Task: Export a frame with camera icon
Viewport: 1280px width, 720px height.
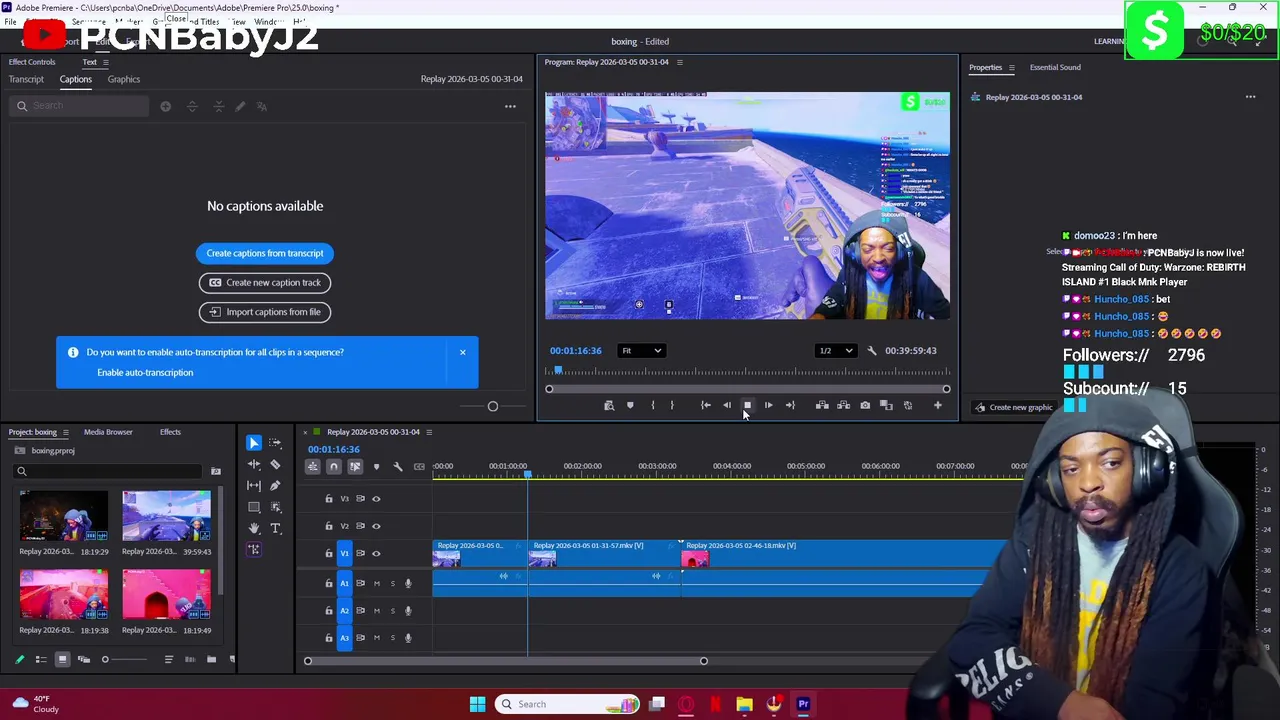Action: point(865,405)
